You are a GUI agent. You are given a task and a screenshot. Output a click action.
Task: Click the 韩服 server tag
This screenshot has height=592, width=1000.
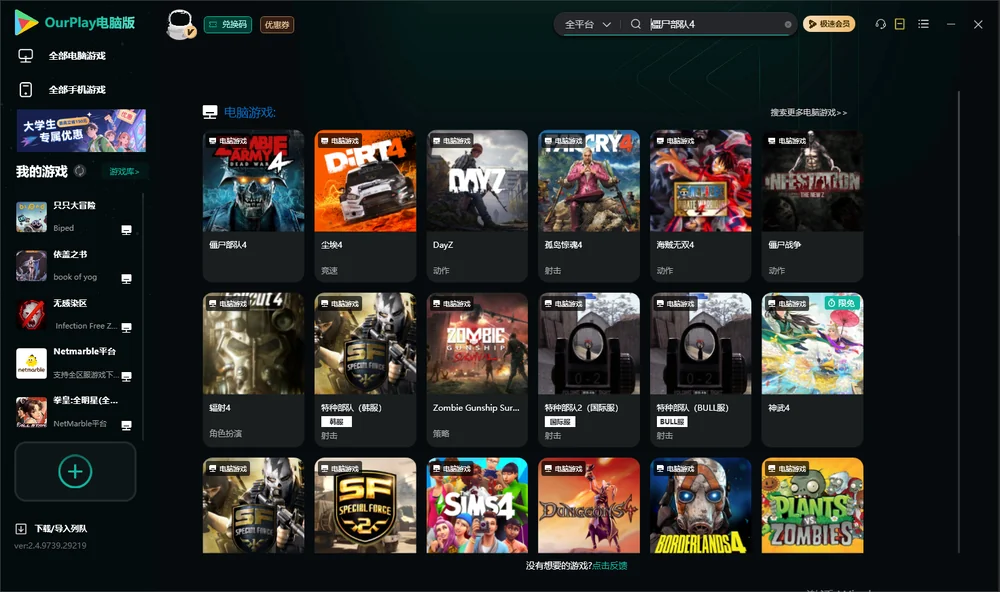336,422
